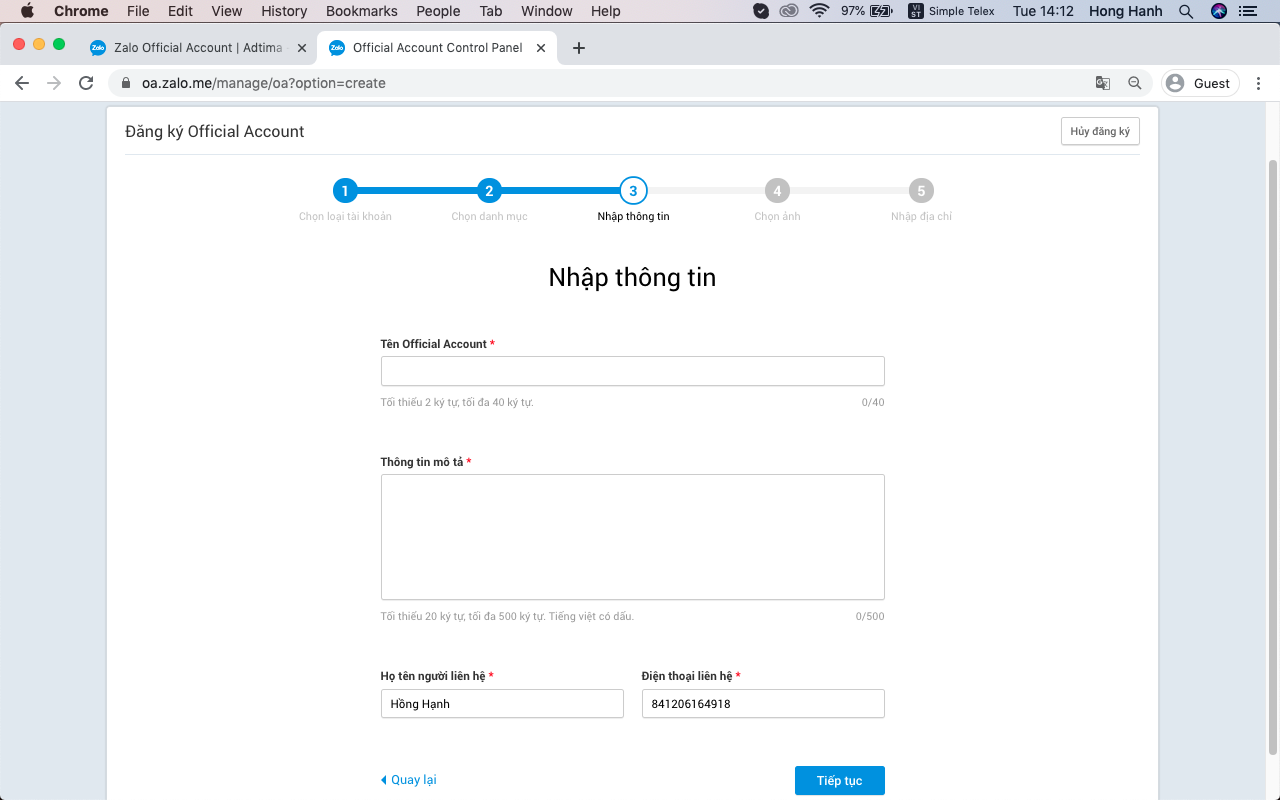Open the Tab menu
The image size is (1280, 800).
(491, 11)
